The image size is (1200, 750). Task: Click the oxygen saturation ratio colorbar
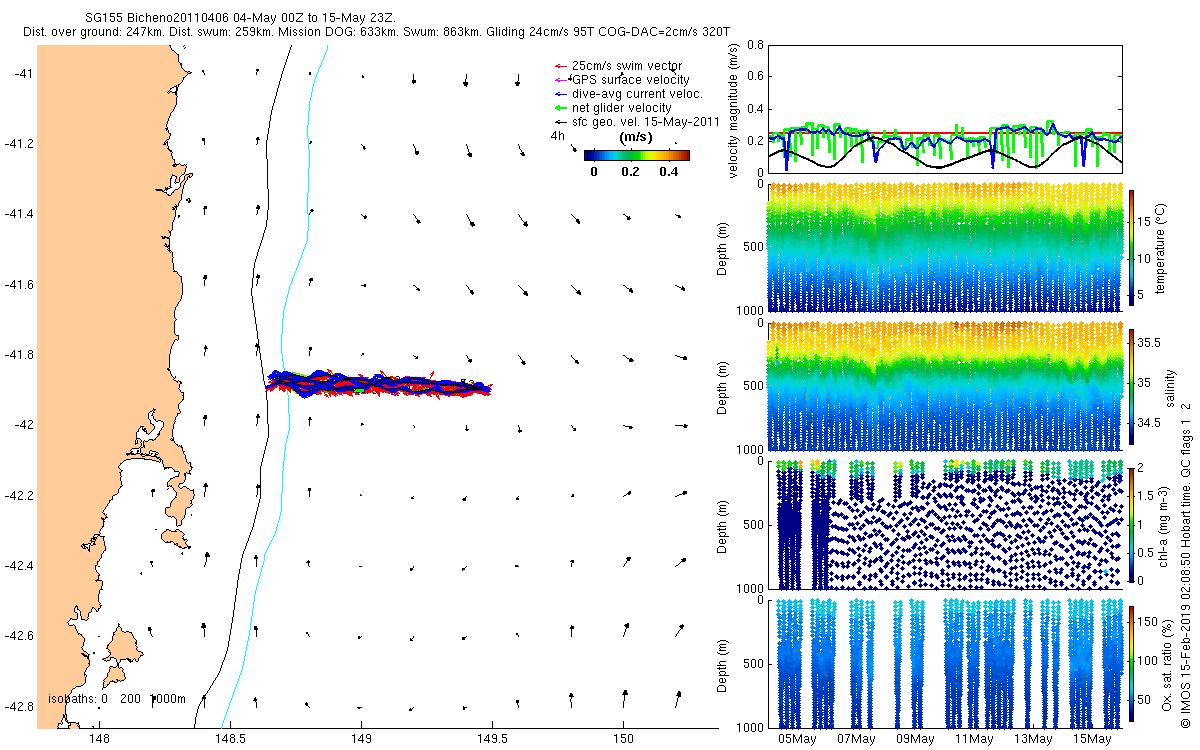1131,662
